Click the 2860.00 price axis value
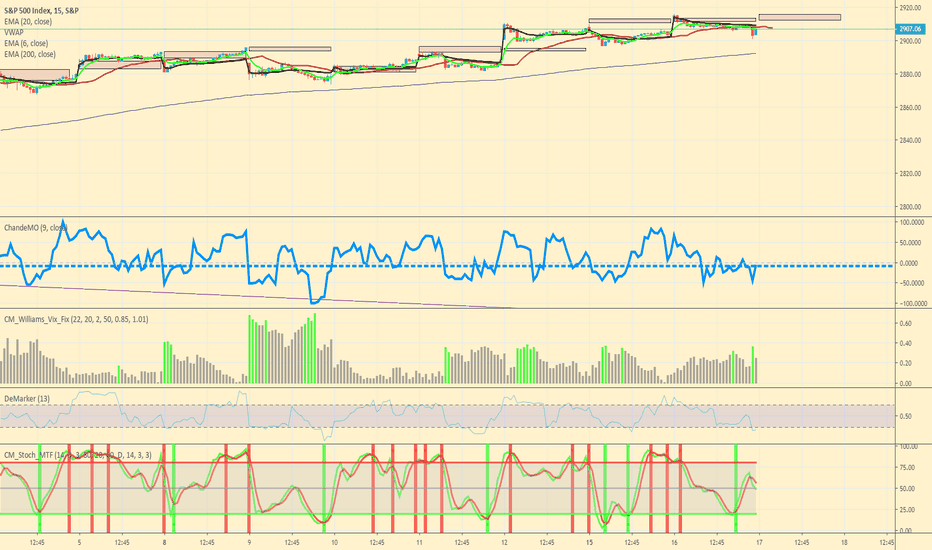The height and width of the screenshot is (550, 932). (909, 108)
